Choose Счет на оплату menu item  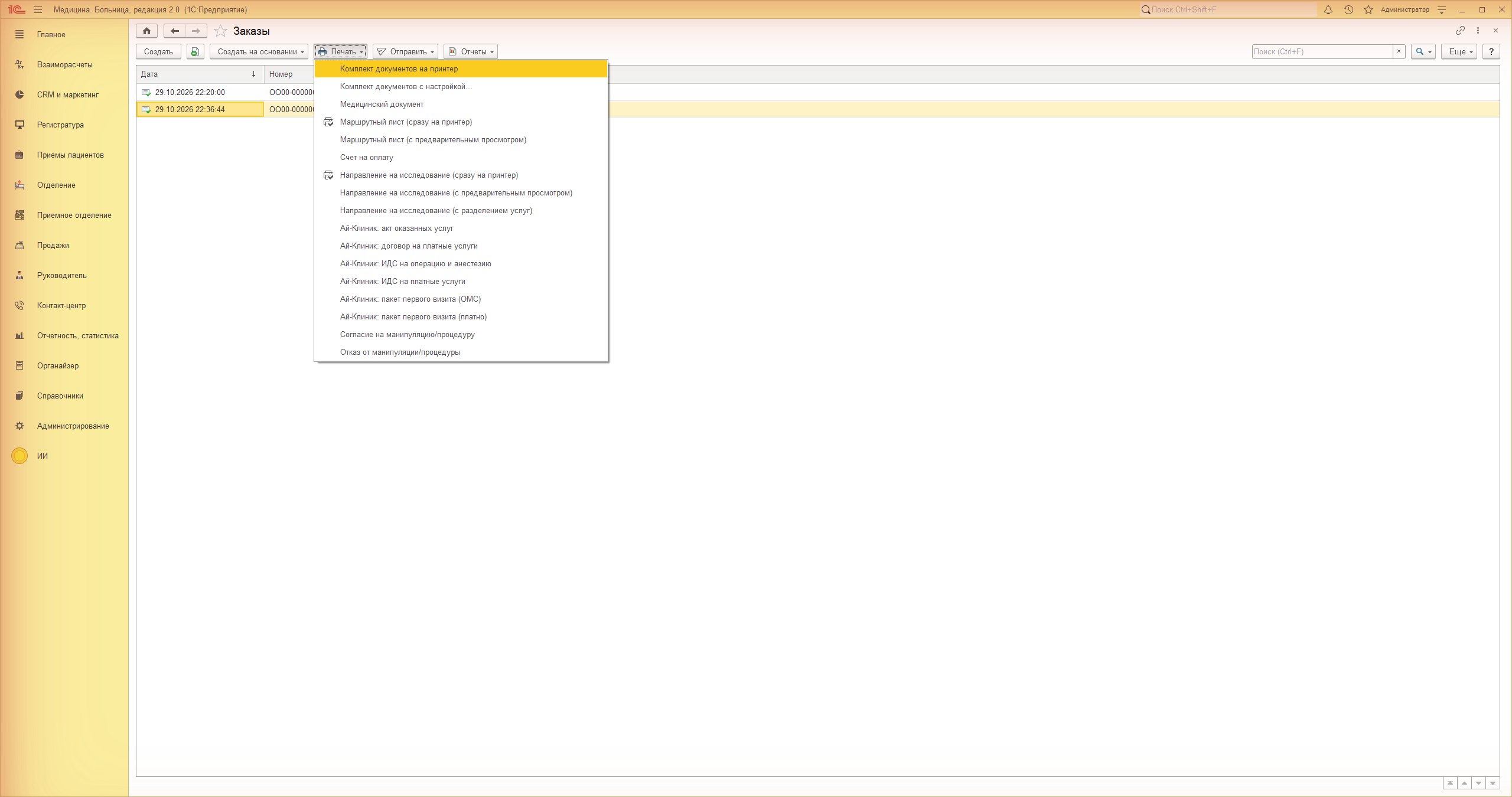point(461,158)
